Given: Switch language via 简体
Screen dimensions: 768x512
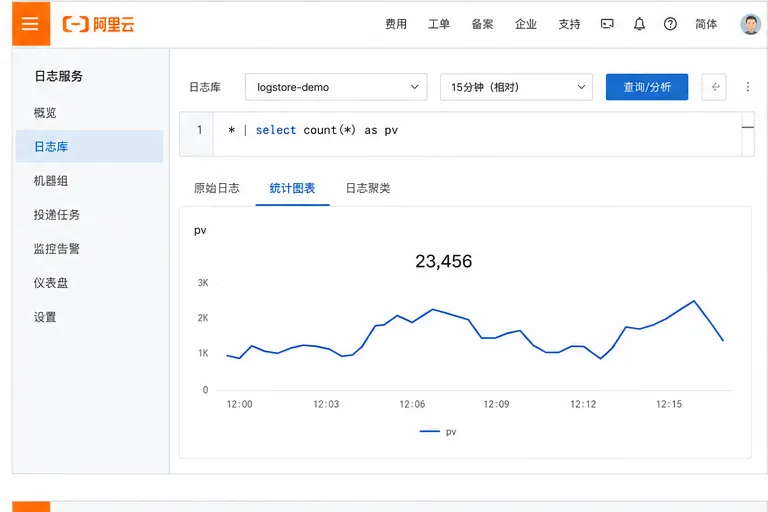Looking at the screenshot, I should click(x=706, y=24).
